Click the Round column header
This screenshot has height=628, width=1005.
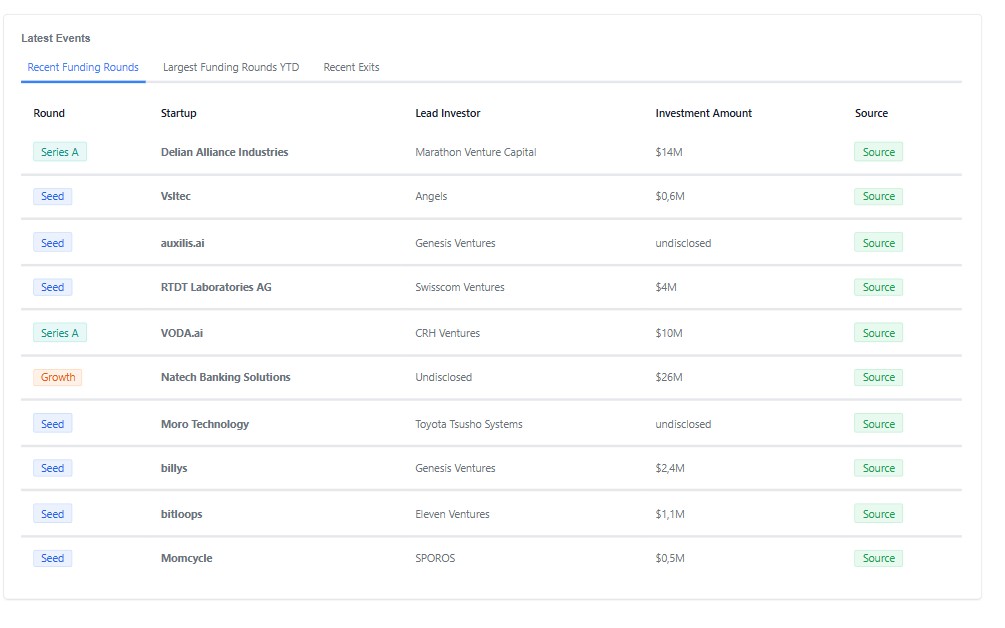[x=49, y=113]
